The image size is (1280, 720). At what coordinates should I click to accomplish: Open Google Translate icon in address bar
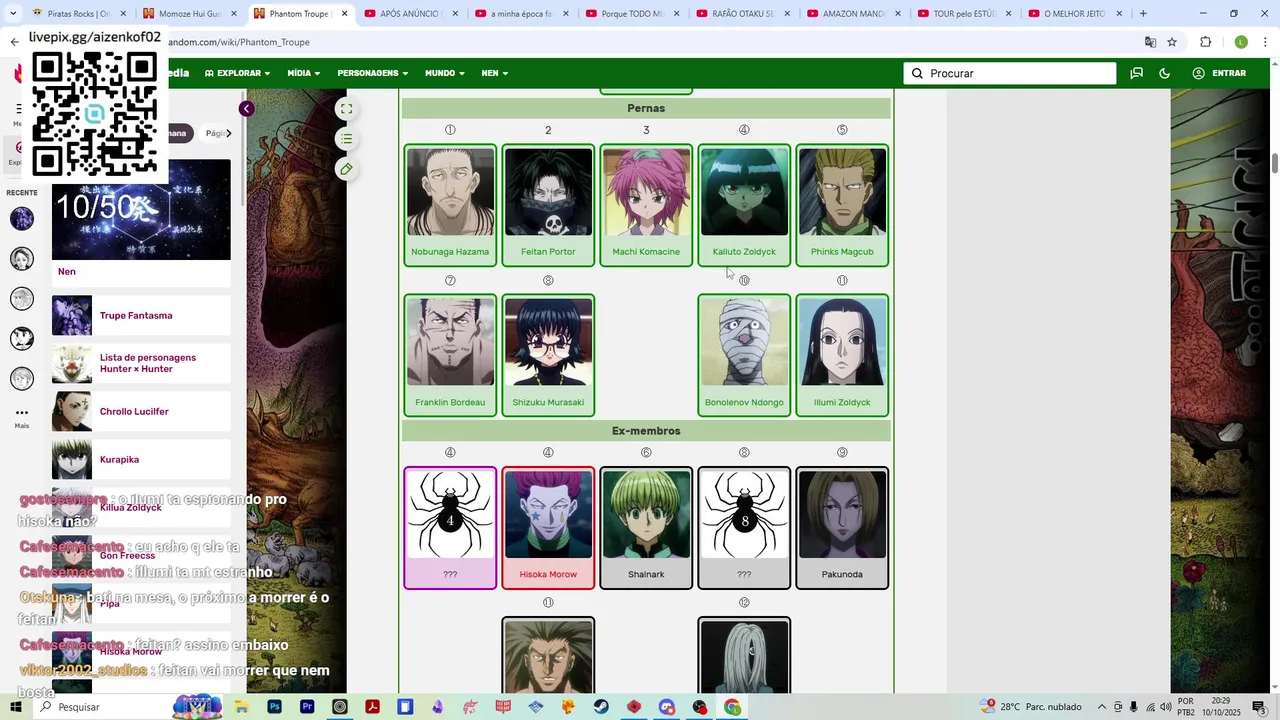[x=1150, y=42]
